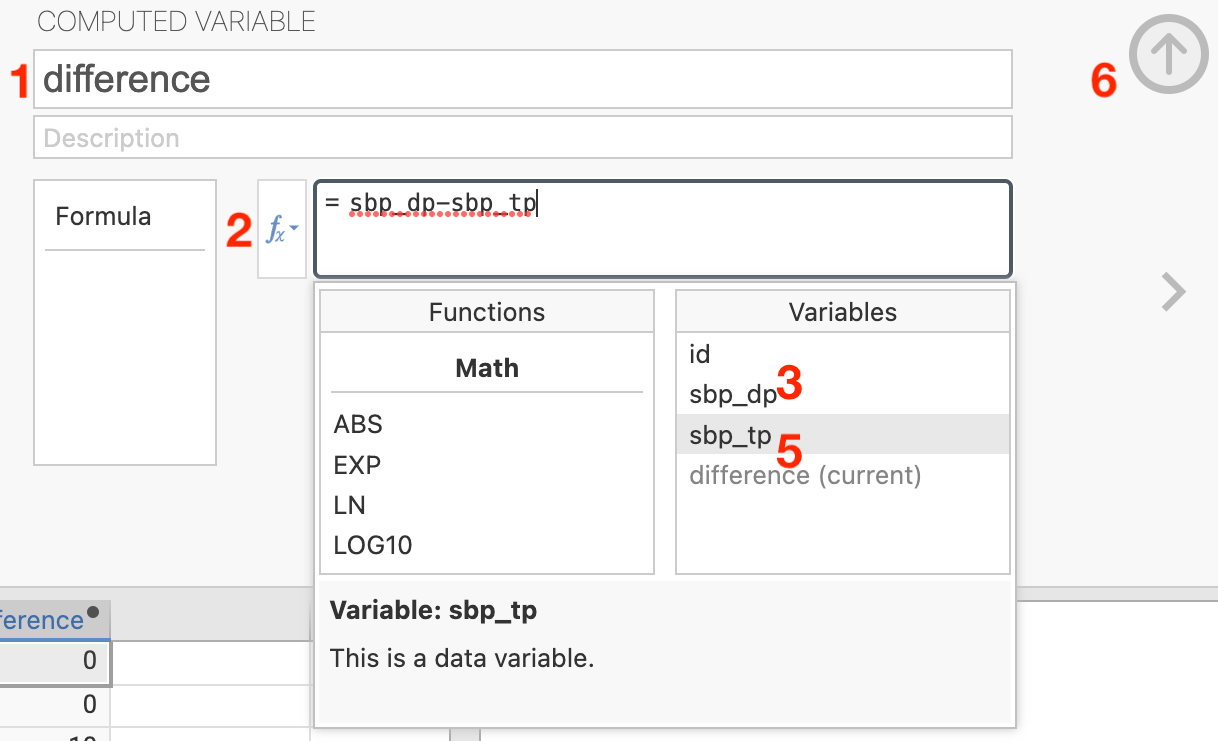Select the id variable
Viewport: 1218px width, 741px height.
click(x=700, y=354)
